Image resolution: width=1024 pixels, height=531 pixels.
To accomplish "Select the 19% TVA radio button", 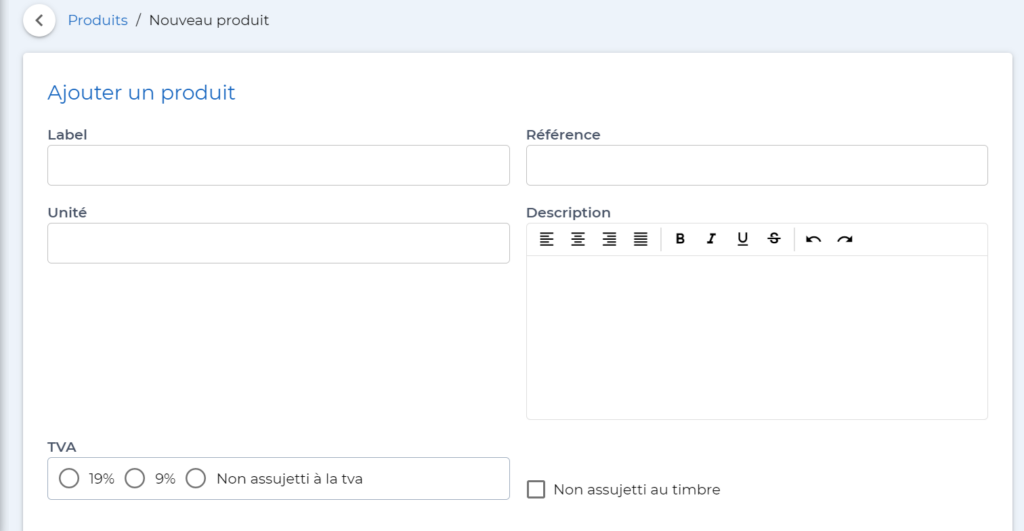I will point(69,479).
